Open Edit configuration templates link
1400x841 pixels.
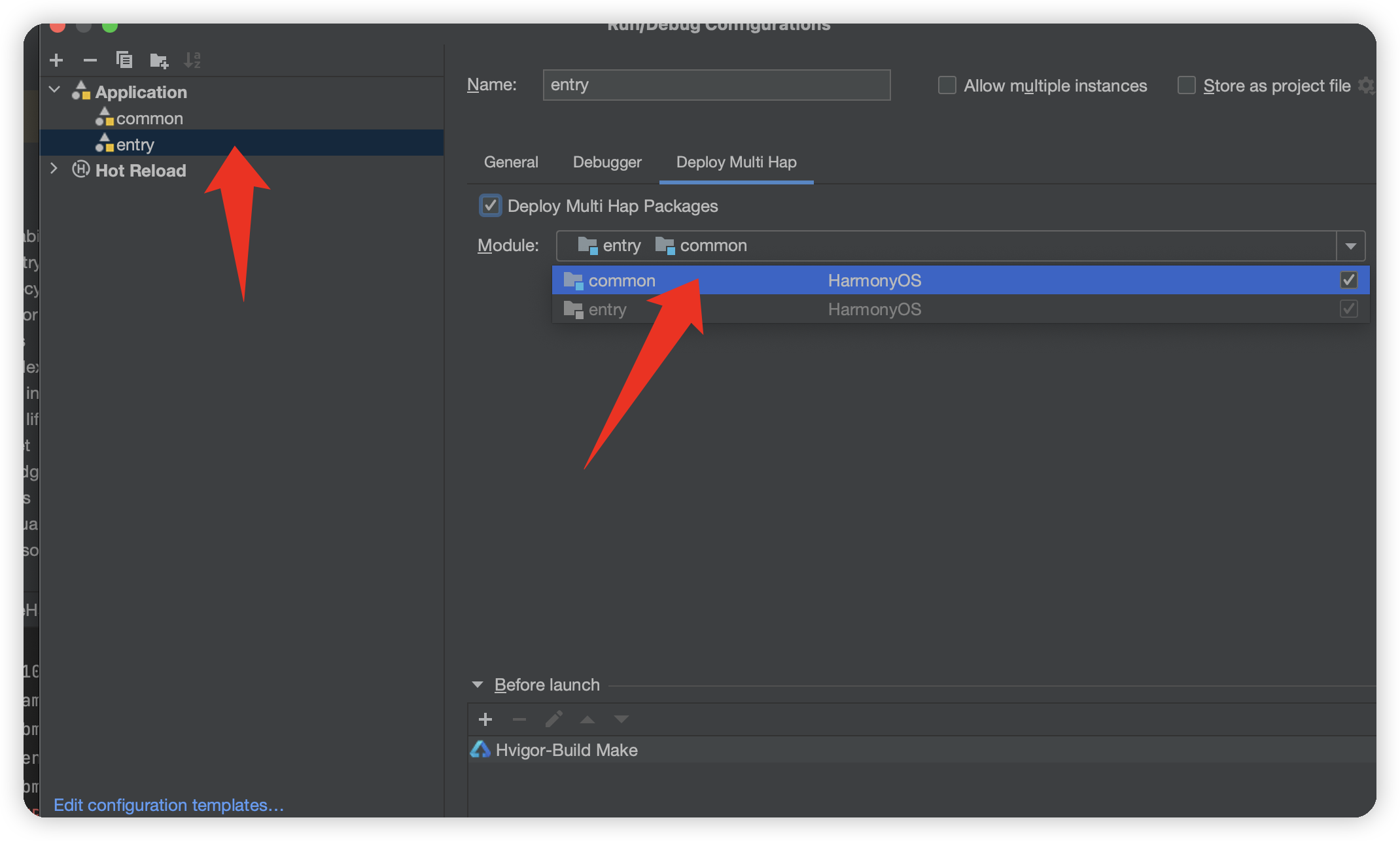point(169,805)
